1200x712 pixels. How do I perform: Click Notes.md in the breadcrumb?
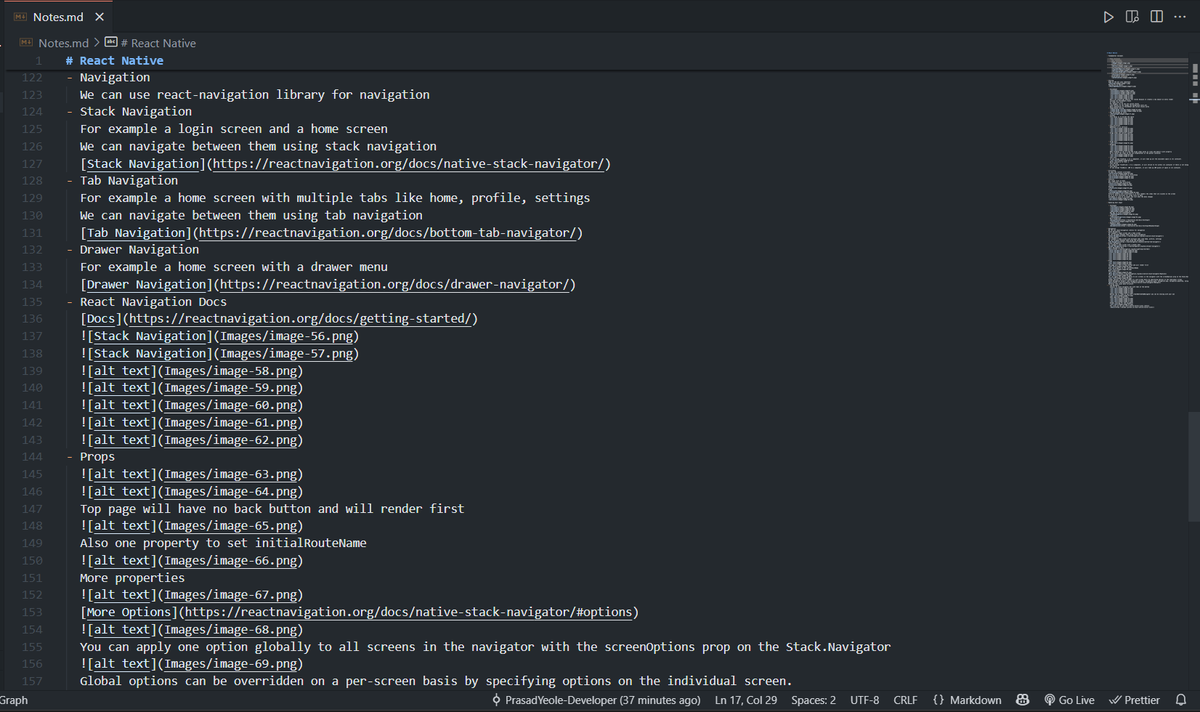[x=63, y=43]
